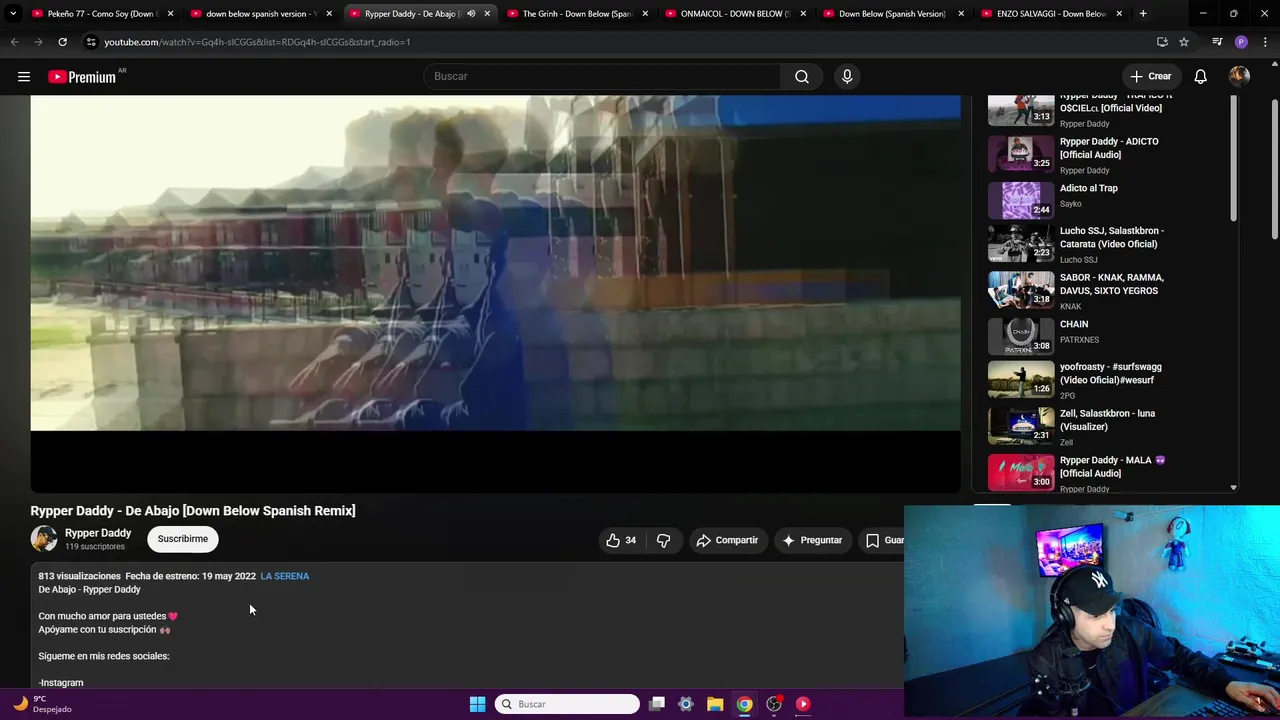The image size is (1280, 720).
Task: Go to YouTube Premium home logo
Action: [82, 77]
